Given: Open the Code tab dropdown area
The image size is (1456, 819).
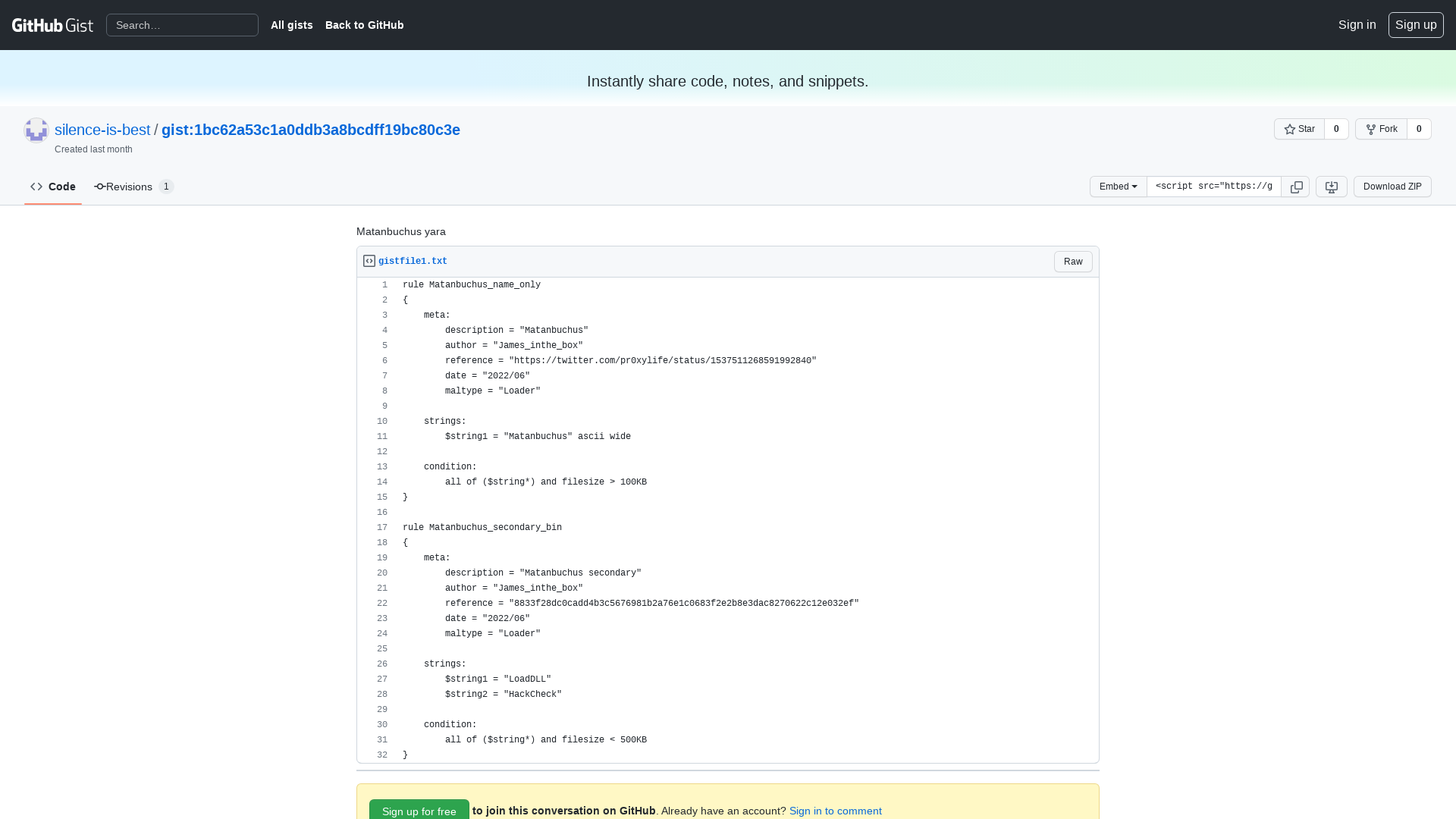Looking at the screenshot, I should pos(52,187).
